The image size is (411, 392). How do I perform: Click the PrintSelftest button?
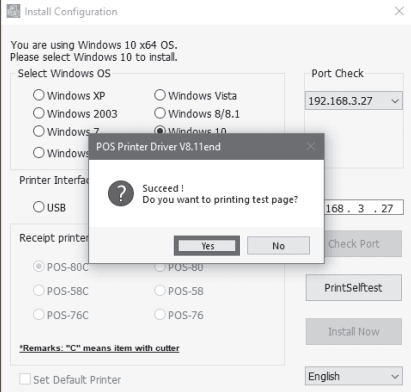354,288
